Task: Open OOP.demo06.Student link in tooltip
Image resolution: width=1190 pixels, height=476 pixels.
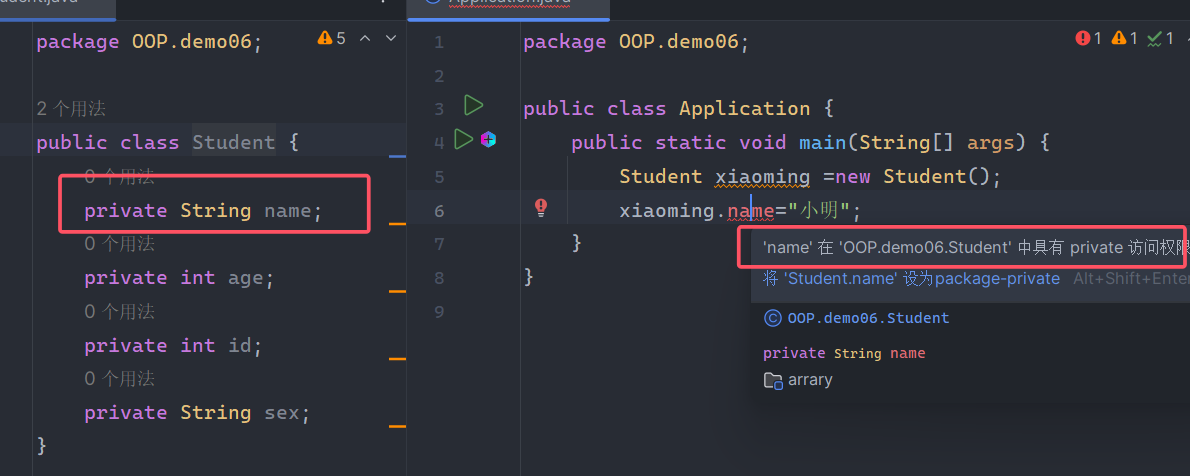Action: pos(868,318)
